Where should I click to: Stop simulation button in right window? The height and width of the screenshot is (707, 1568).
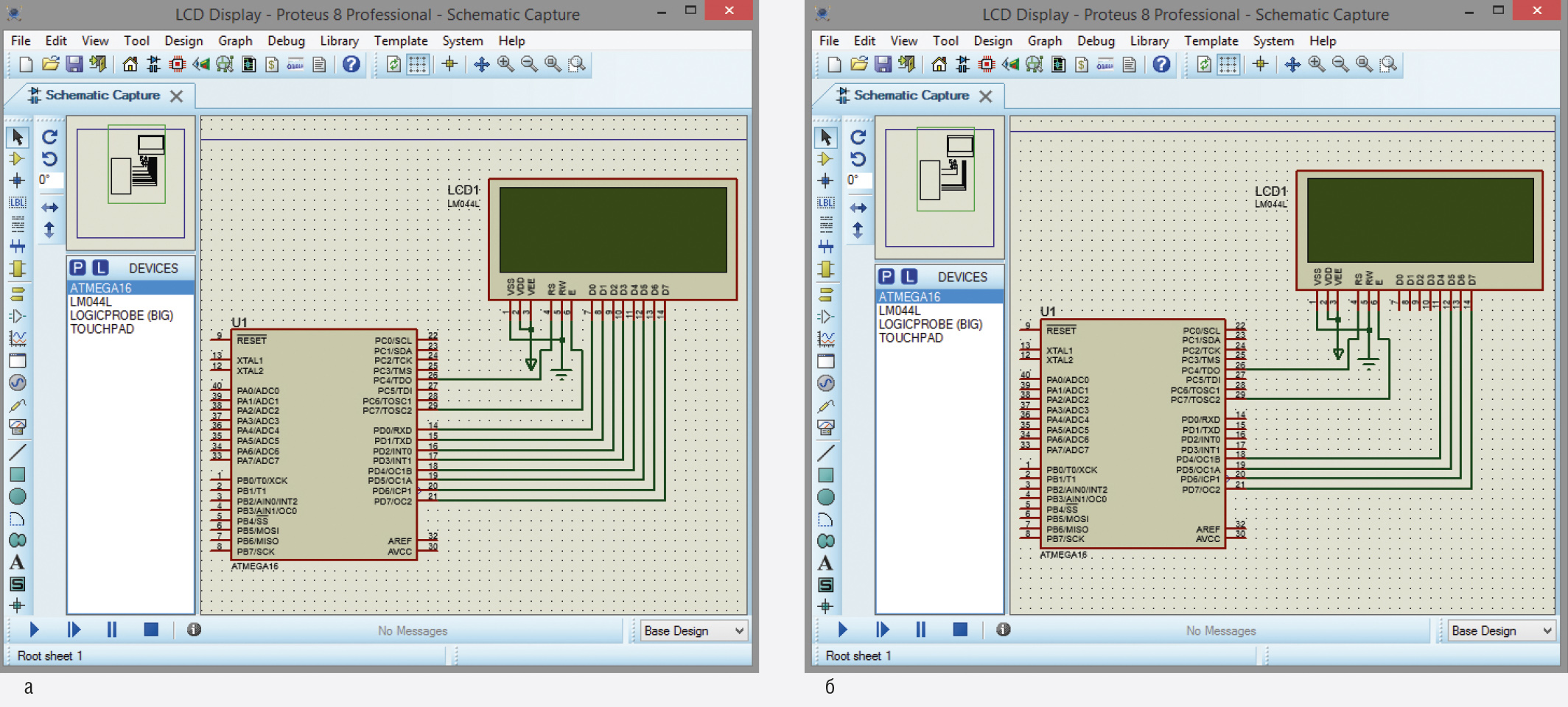click(x=960, y=630)
